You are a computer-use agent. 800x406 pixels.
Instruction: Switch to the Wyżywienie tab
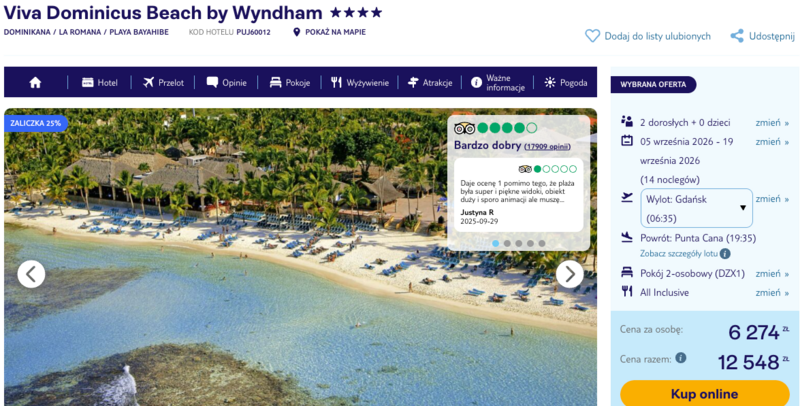point(360,83)
